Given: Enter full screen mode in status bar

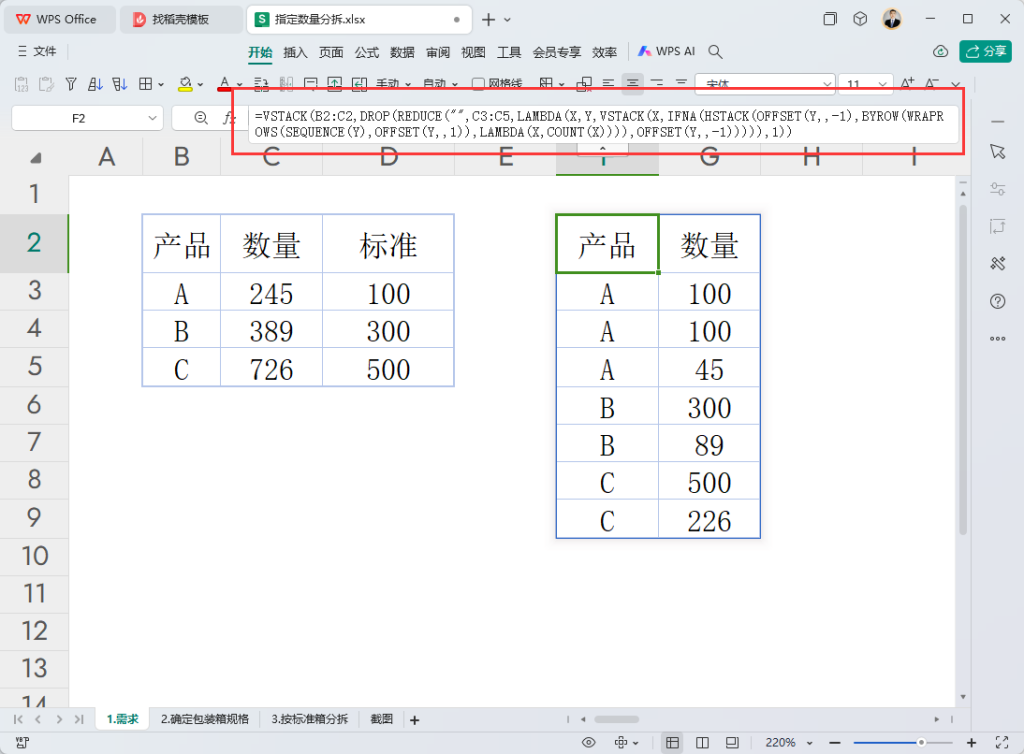Looking at the screenshot, I should pos(1002,742).
